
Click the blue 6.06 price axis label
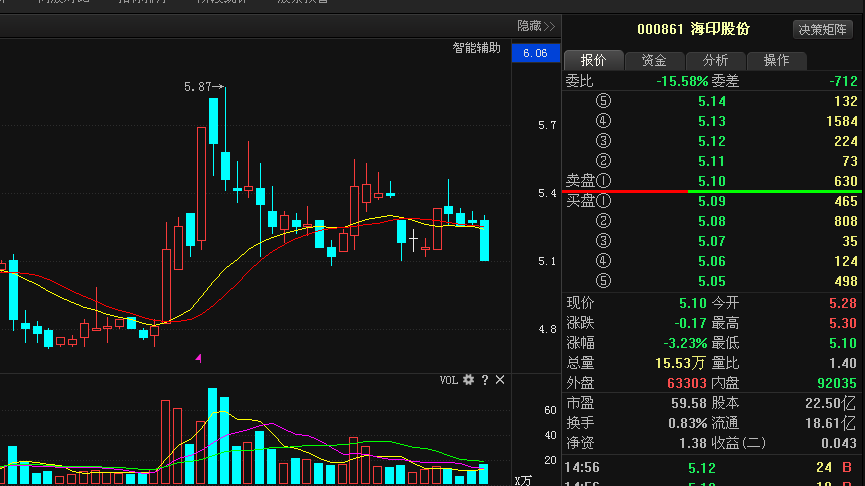(x=534, y=53)
